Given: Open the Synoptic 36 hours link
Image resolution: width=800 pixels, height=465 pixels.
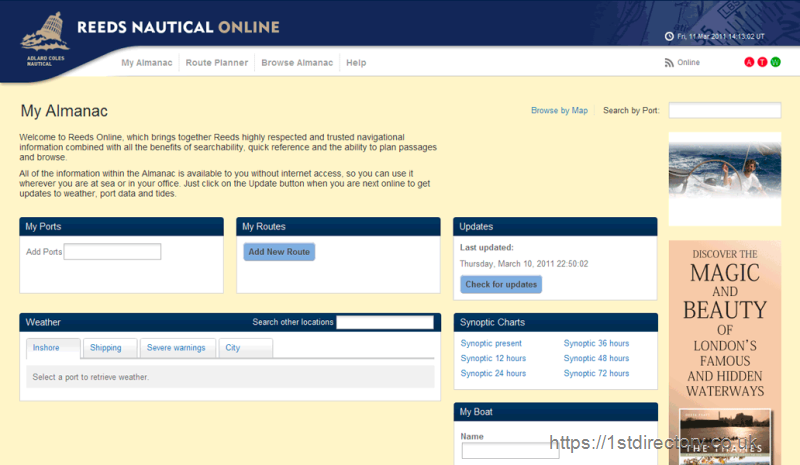Looking at the screenshot, I should click(596, 344).
